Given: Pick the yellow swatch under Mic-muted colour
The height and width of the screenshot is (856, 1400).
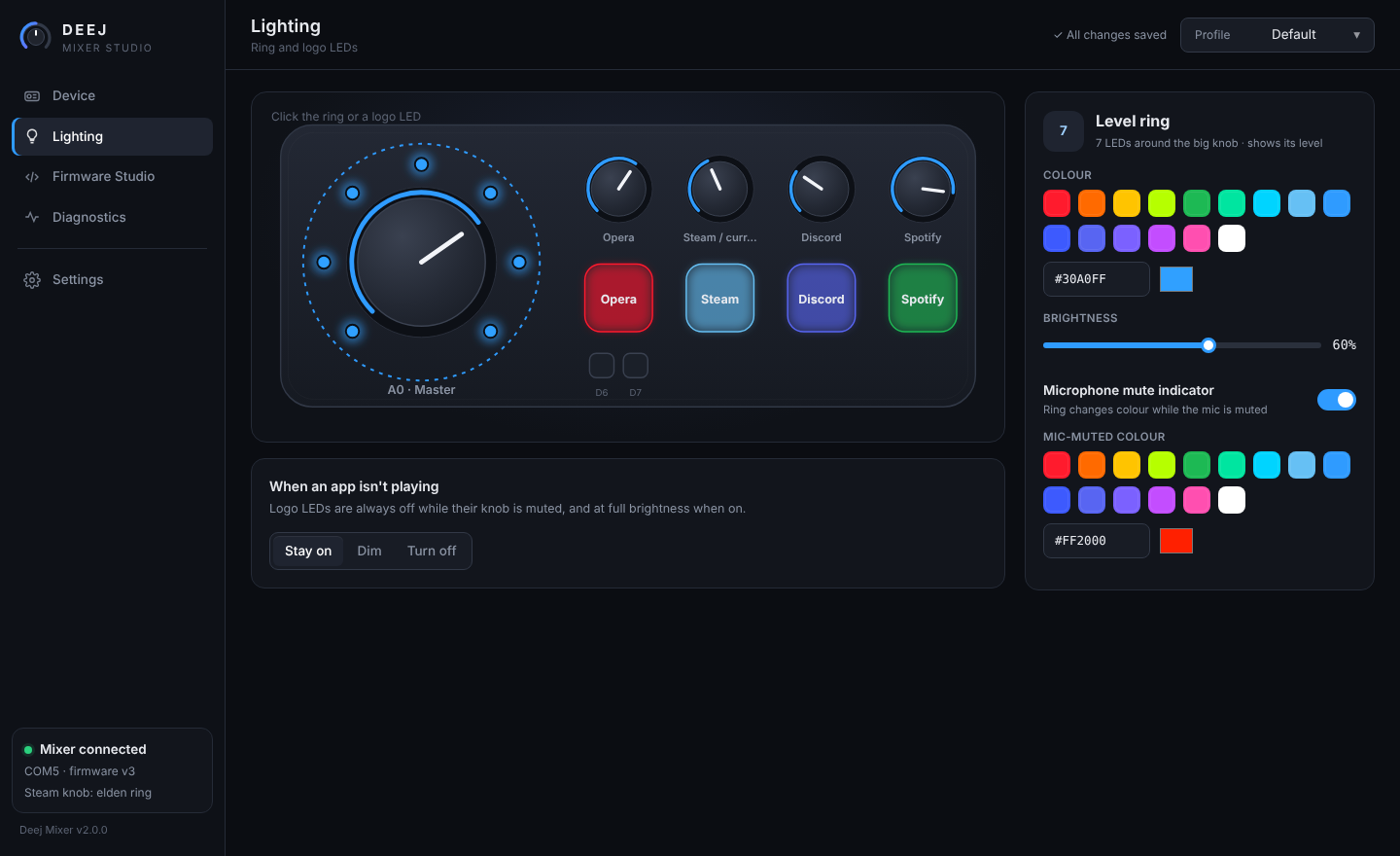Looking at the screenshot, I should pos(1127,465).
